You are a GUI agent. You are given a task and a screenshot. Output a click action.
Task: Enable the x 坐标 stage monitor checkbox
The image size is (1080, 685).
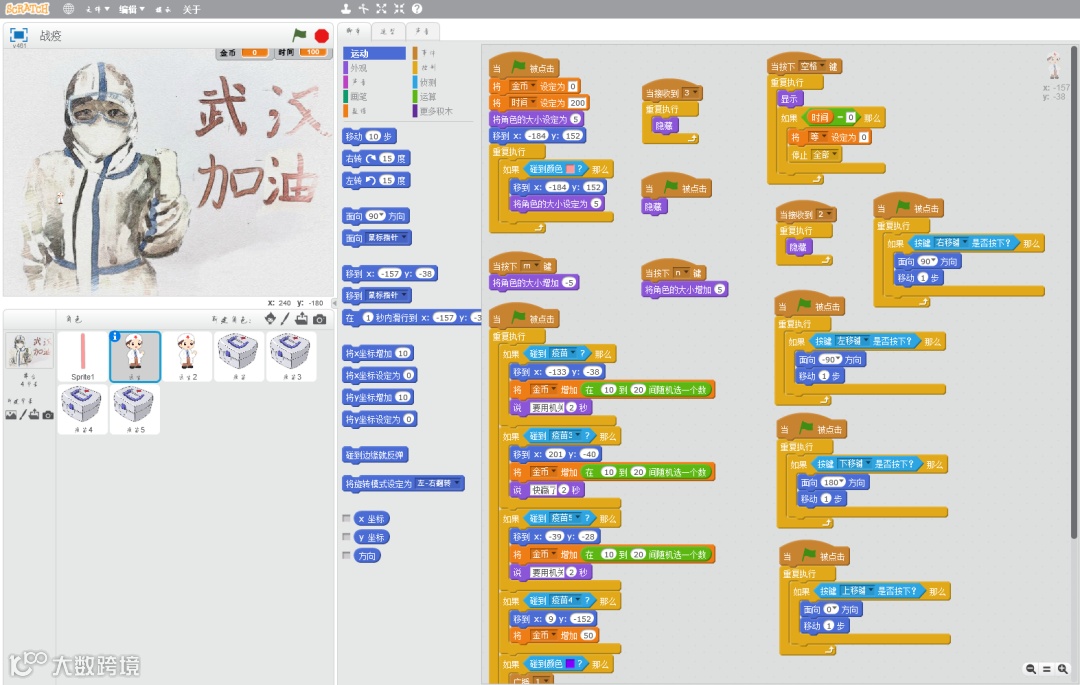click(x=346, y=518)
